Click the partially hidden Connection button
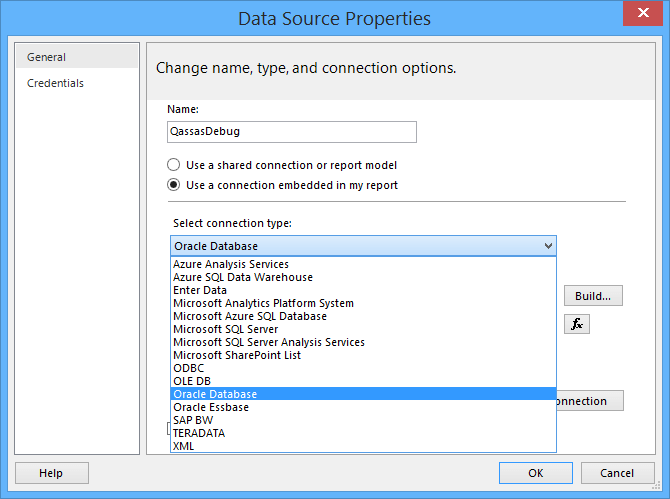 tap(590, 401)
